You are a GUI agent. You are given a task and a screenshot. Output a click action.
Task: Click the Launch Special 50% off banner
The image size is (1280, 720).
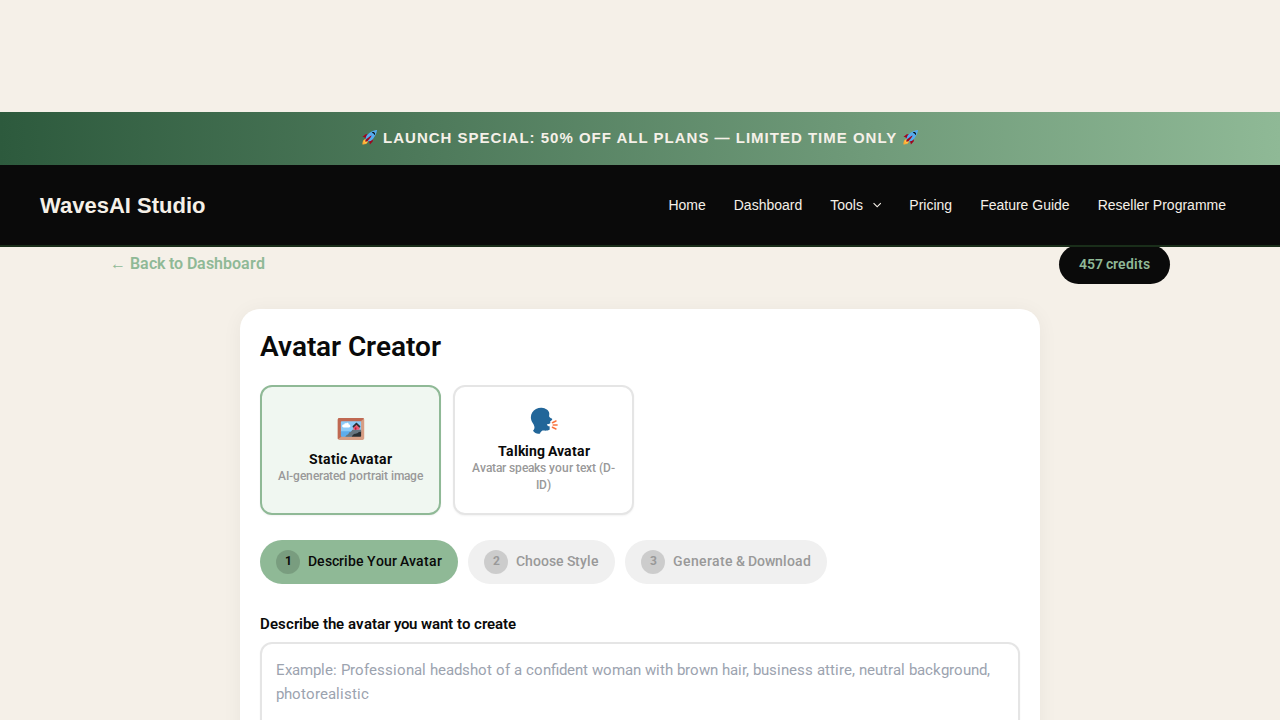(x=640, y=138)
